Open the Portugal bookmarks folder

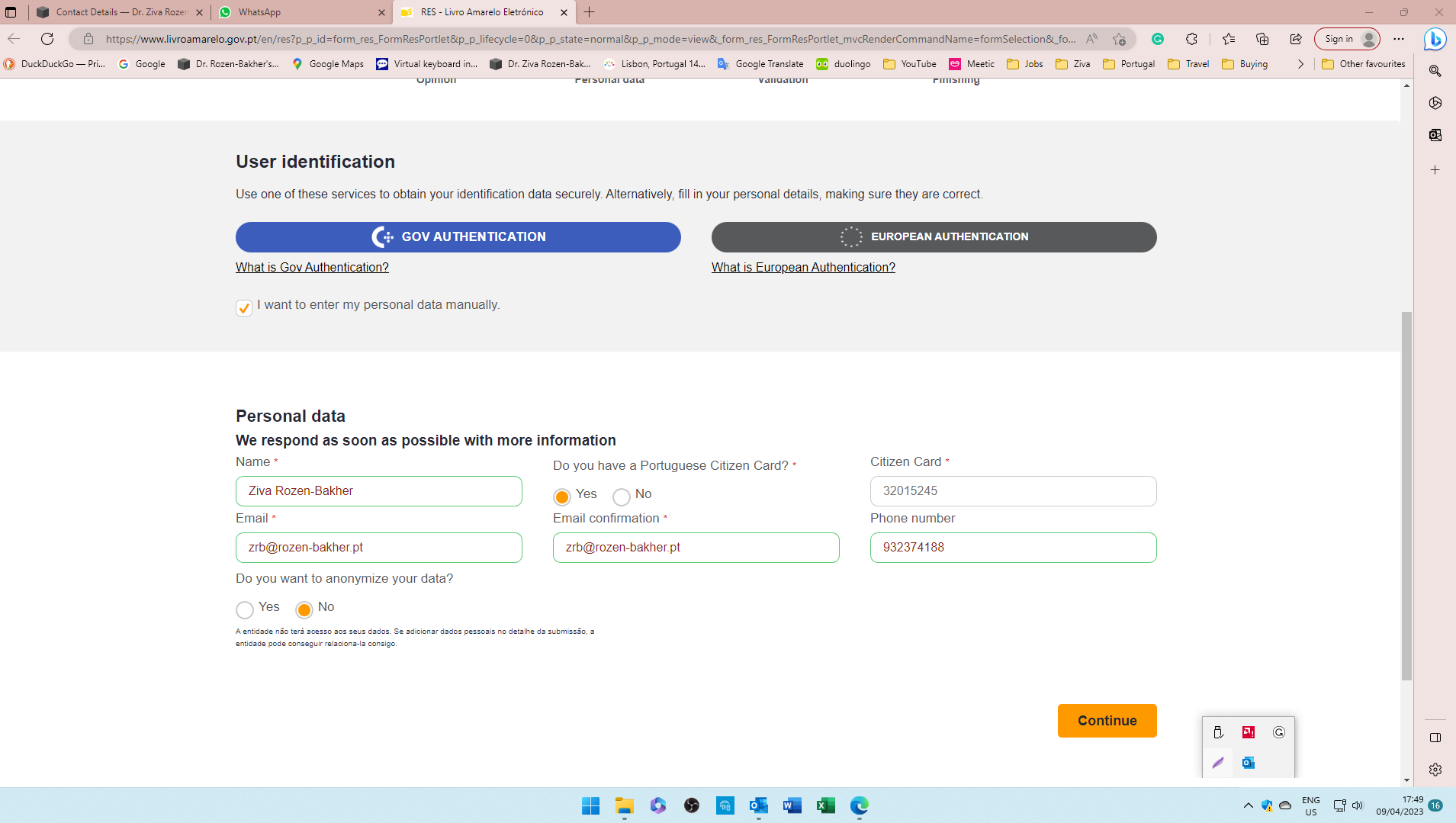[x=1129, y=64]
